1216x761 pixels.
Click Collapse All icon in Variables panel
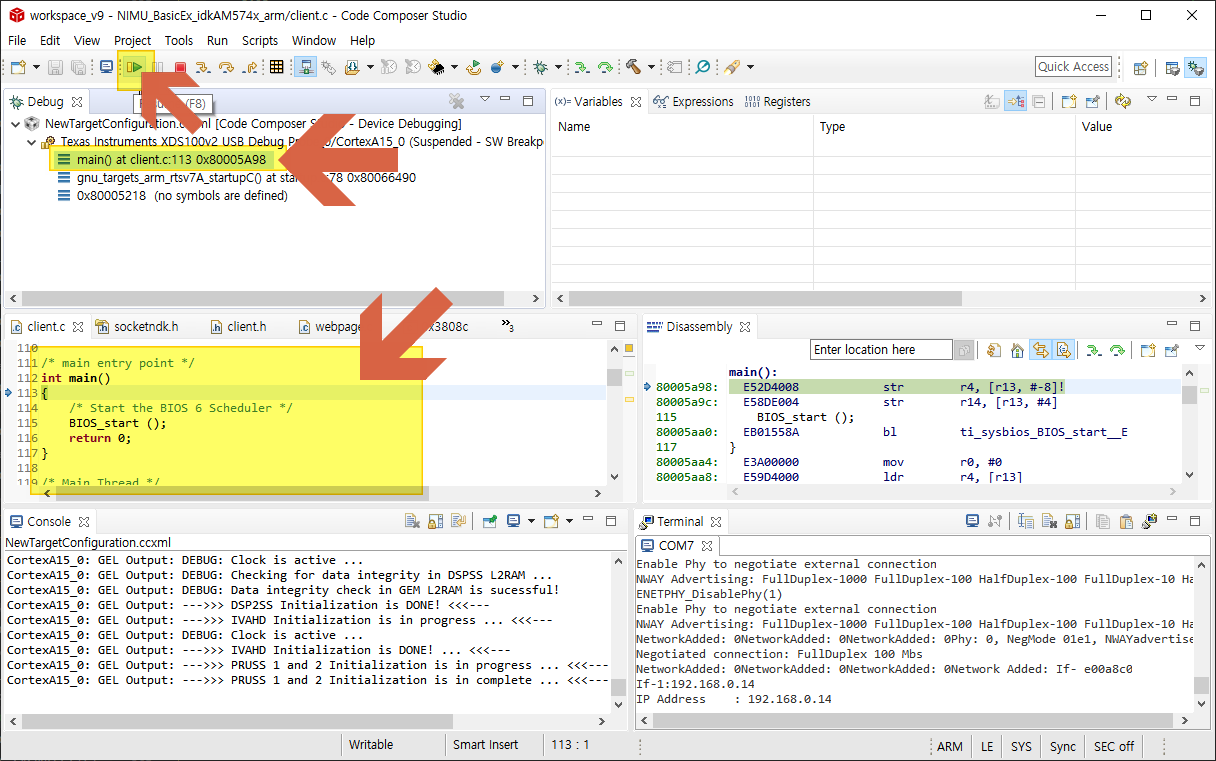point(1039,101)
